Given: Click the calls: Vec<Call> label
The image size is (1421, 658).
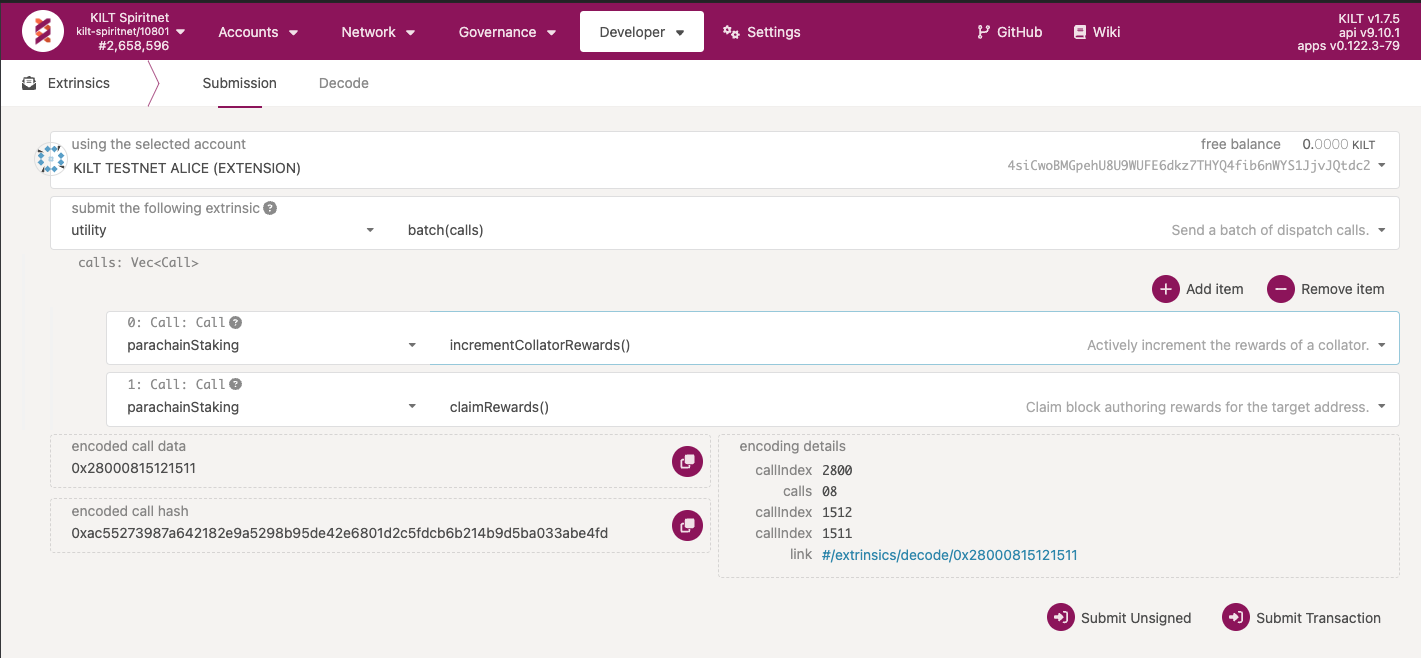Looking at the screenshot, I should click(x=138, y=263).
